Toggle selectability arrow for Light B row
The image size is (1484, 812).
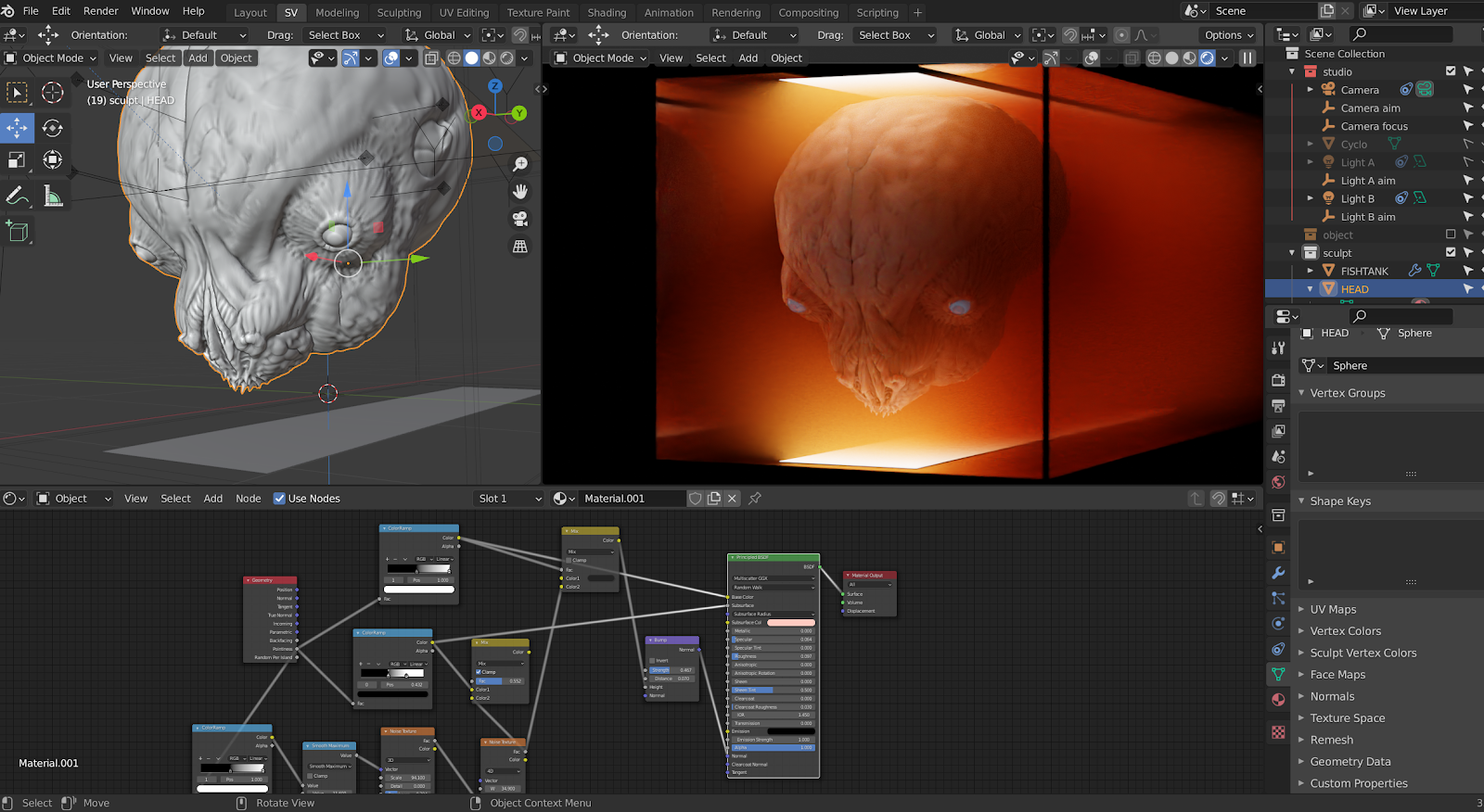pos(1468,198)
